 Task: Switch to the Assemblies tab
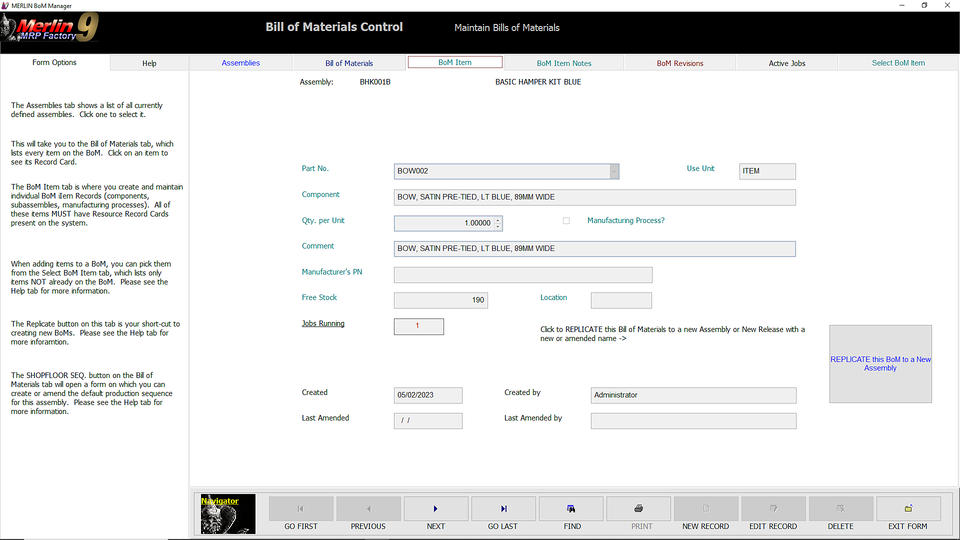point(241,63)
